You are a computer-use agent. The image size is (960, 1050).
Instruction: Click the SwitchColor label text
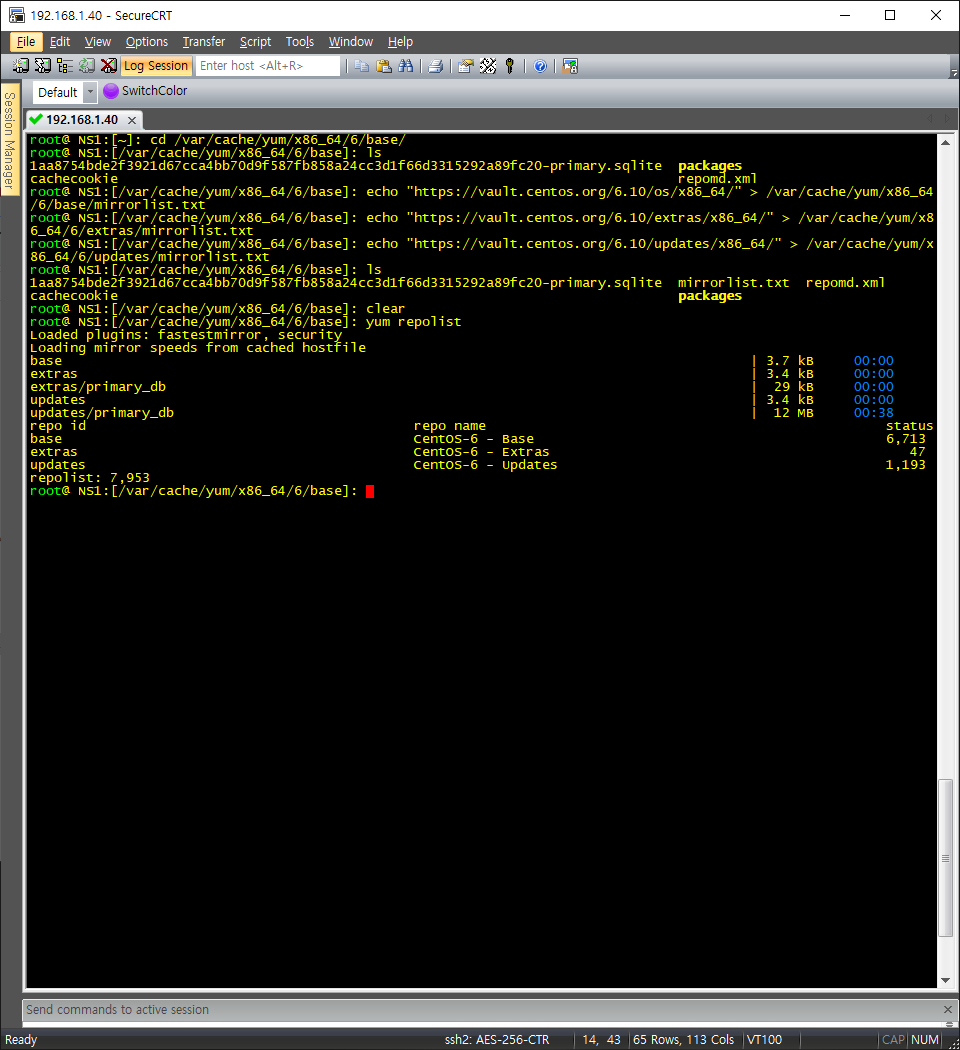coord(155,90)
